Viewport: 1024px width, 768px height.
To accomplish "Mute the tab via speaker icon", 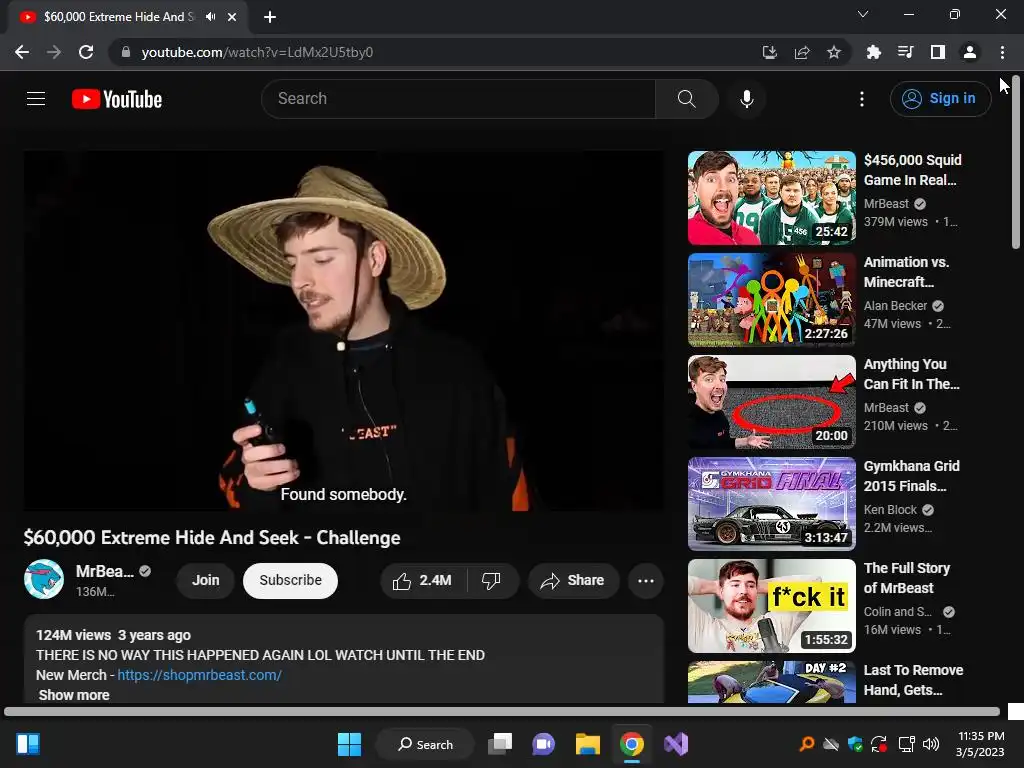I will click(x=210, y=17).
